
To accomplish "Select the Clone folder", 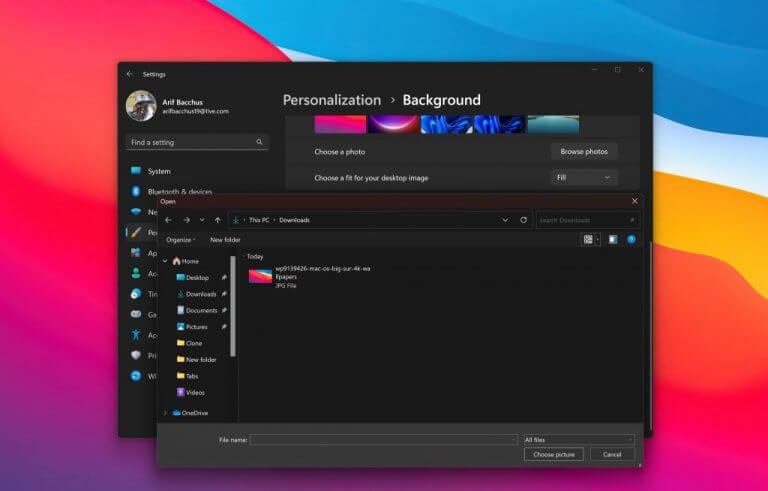I will (x=189, y=343).
